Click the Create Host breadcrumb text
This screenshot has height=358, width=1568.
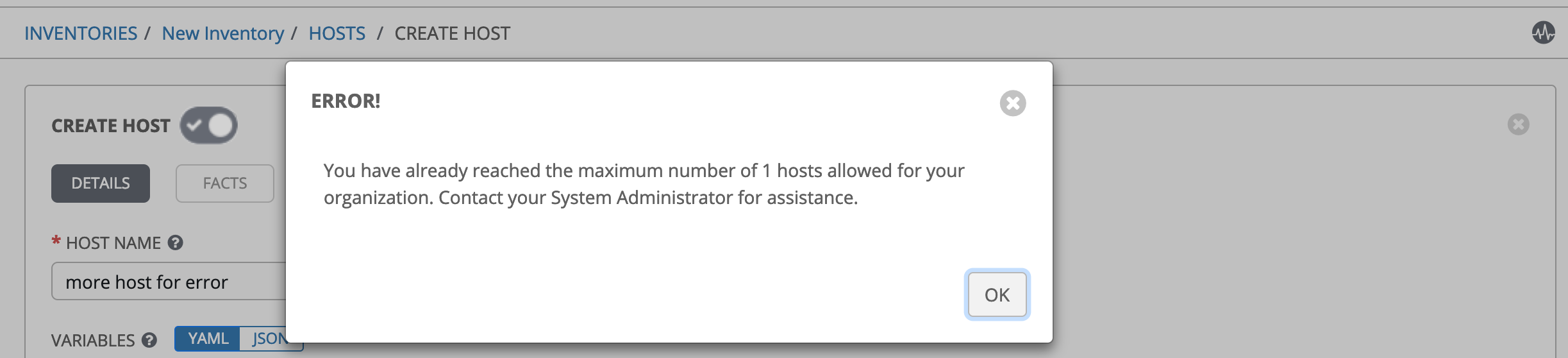452,33
